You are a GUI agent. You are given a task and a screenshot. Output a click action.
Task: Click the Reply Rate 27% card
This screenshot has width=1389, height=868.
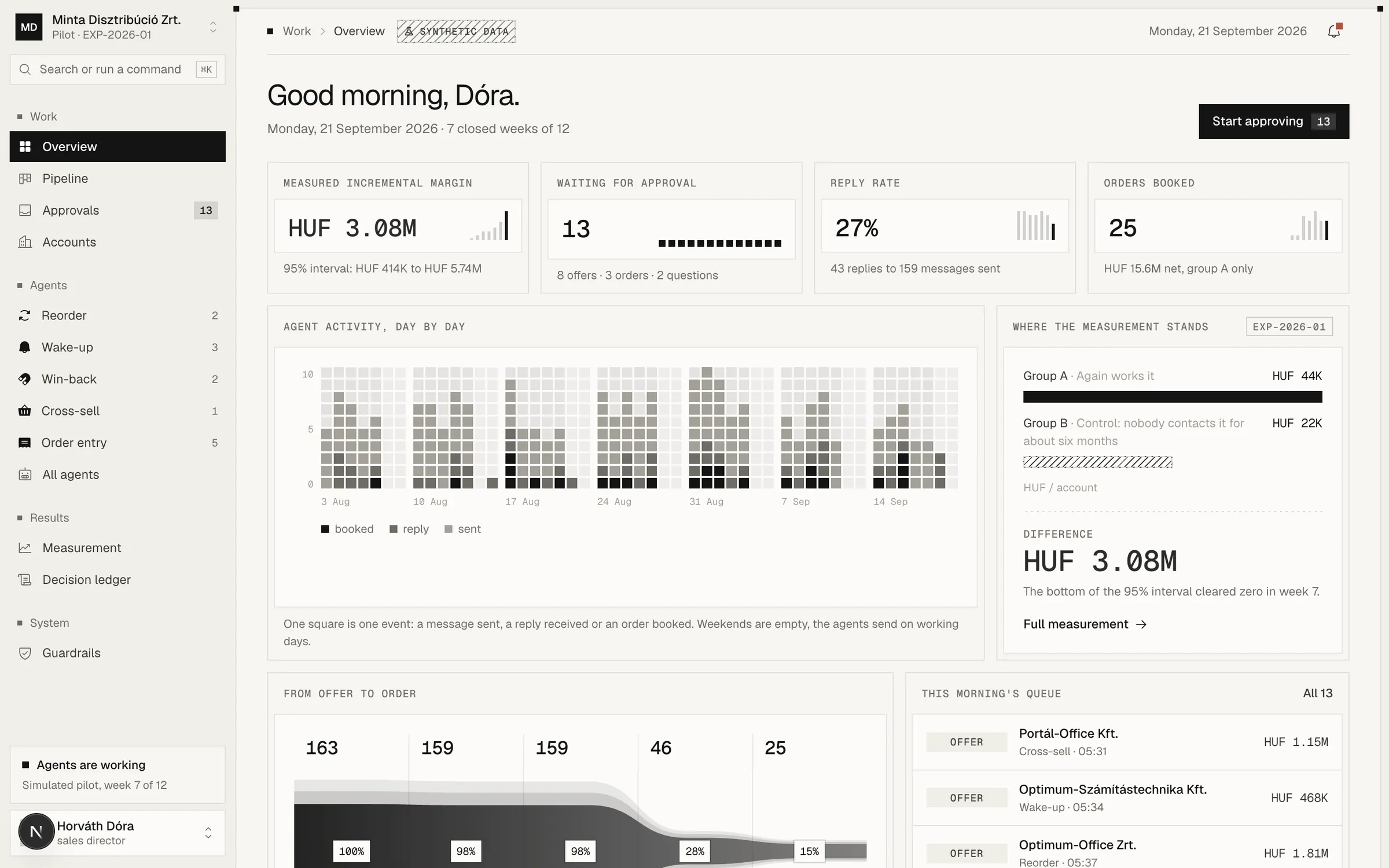945,228
